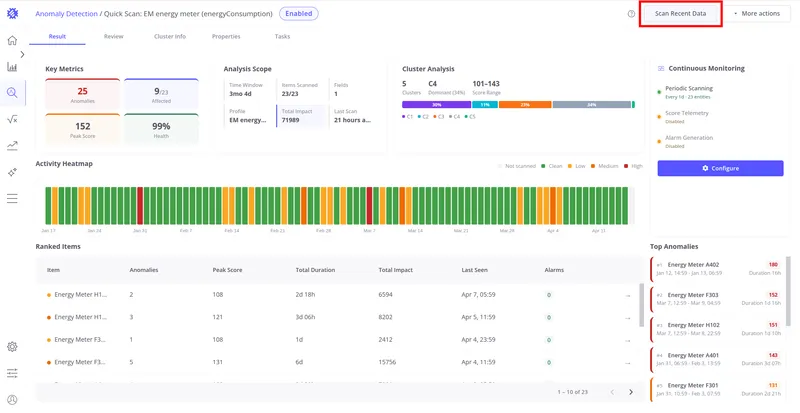Click the Periodic Scanning monitoring item
800x413 pixels.
[689, 92]
